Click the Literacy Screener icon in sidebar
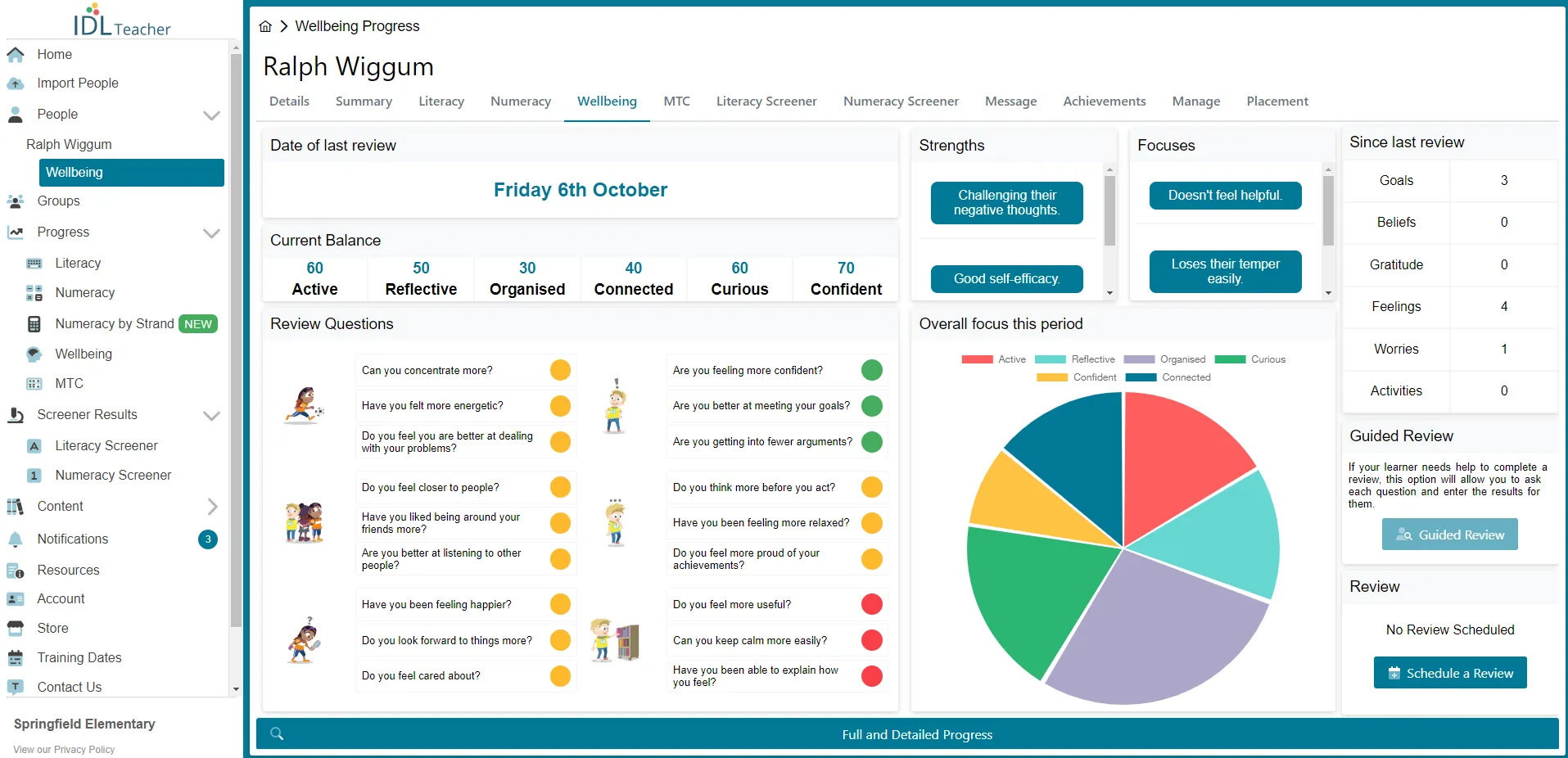The image size is (1568, 758). (x=34, y=446)
